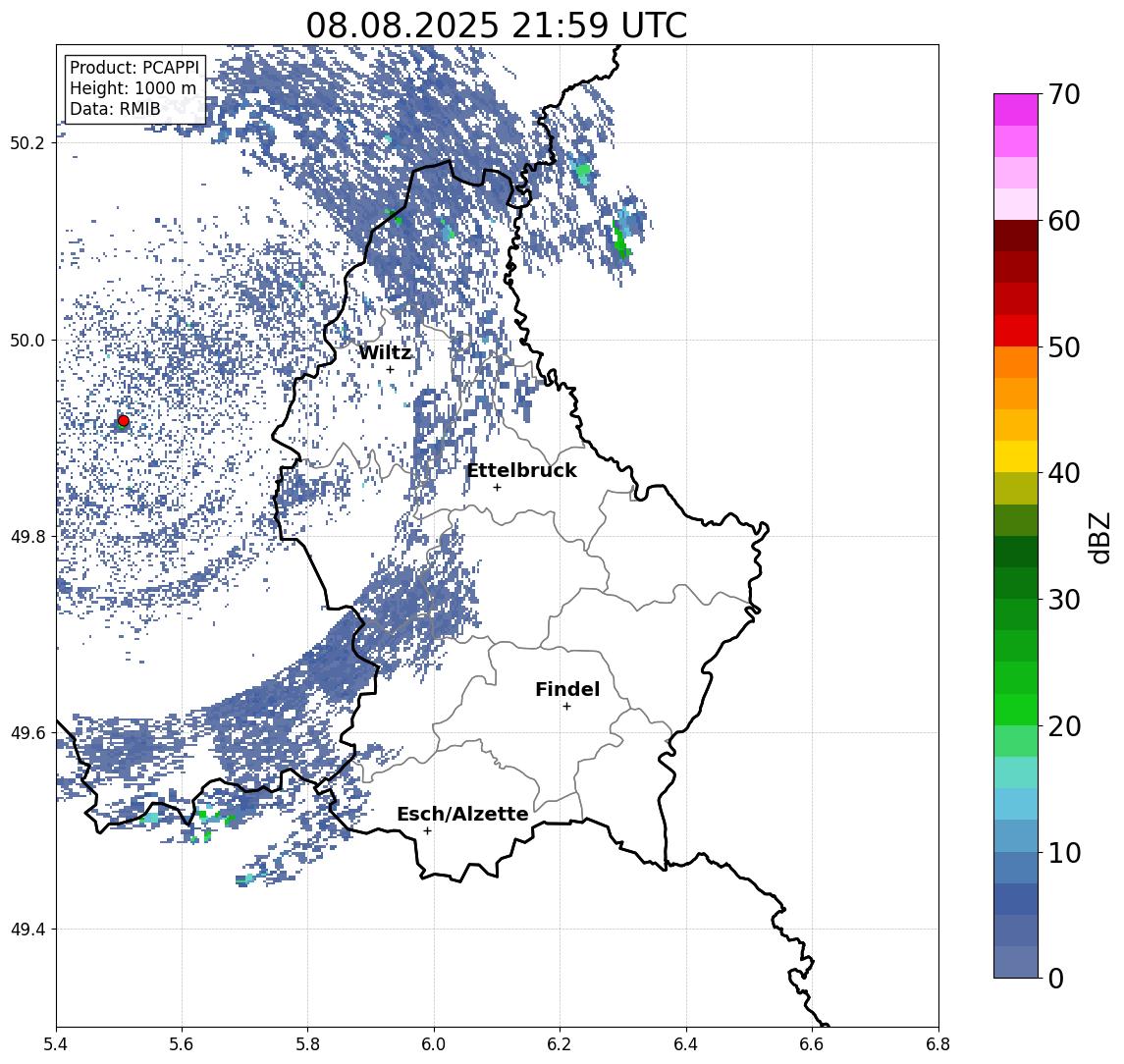This screenshot has width=1124, height=1064.
Task: Click the colorbar tick label '30'
Action: tap(1064, 600)
